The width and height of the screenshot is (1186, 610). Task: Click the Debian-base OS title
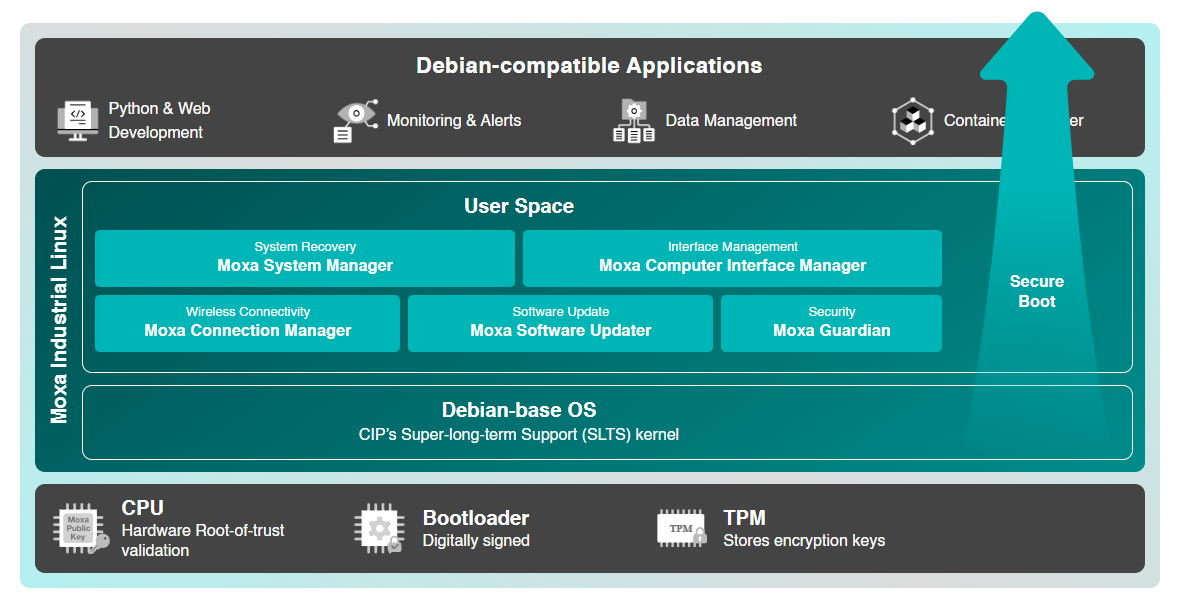click(x=519, y=410)
